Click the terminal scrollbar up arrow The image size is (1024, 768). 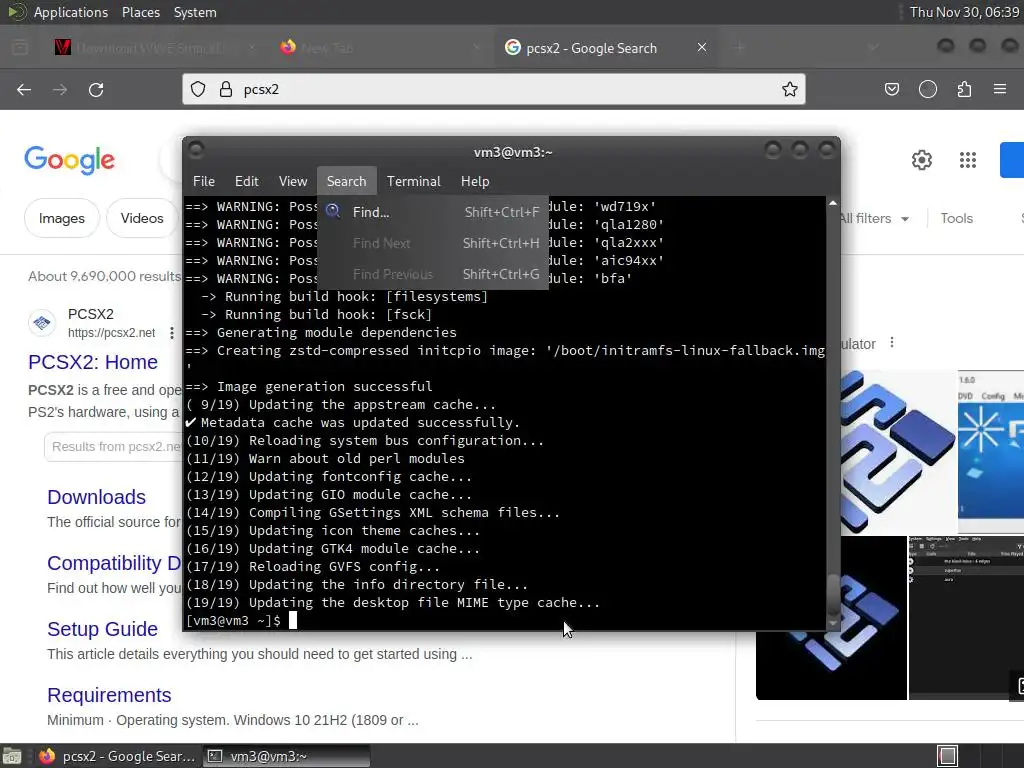point(833,203)
